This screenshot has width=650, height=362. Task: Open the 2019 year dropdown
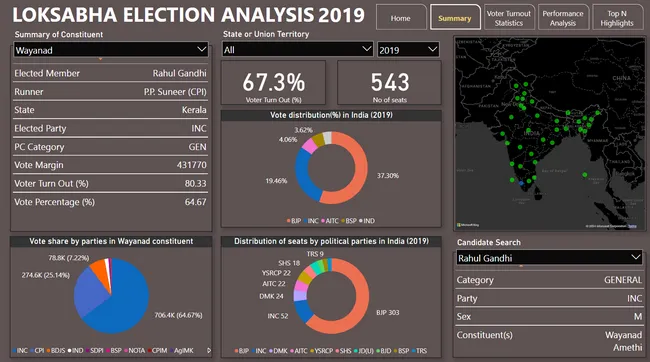[408, 49]
